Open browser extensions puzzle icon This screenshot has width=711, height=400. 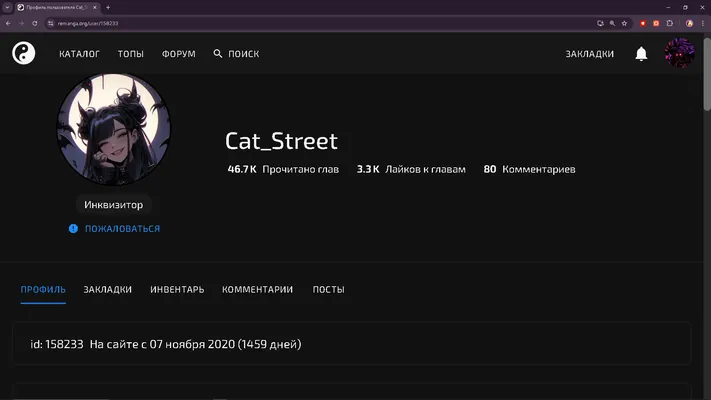[x=670, y=23]
